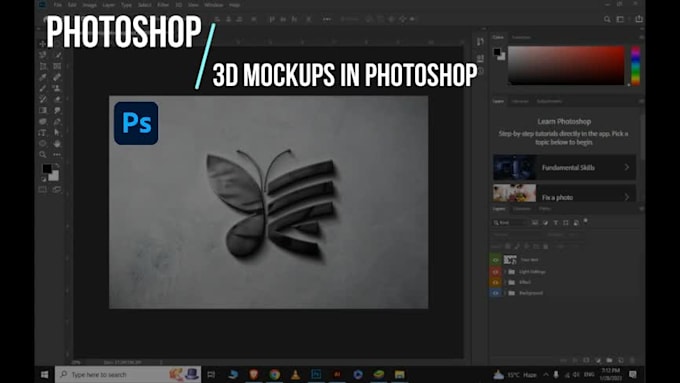
Task: Click the foreground color swatch in toolbar
Action: [x=47, y=168]
